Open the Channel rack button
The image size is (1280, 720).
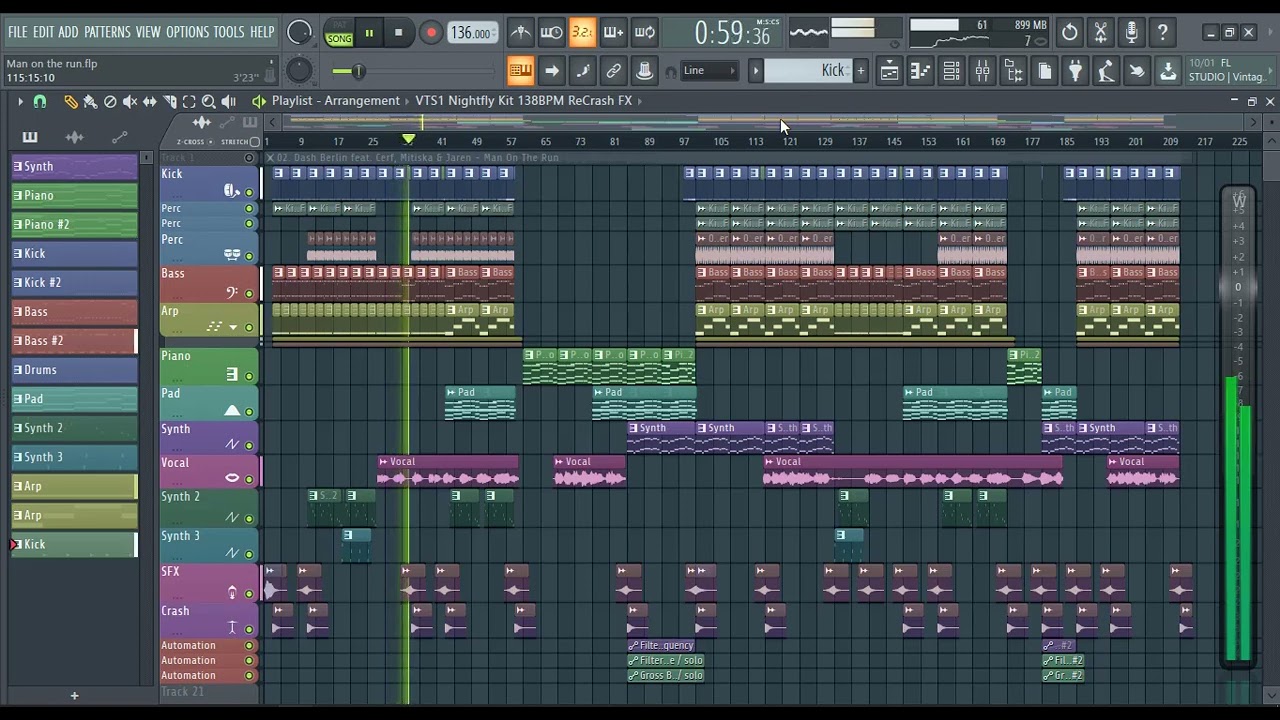tap(951, 71)
